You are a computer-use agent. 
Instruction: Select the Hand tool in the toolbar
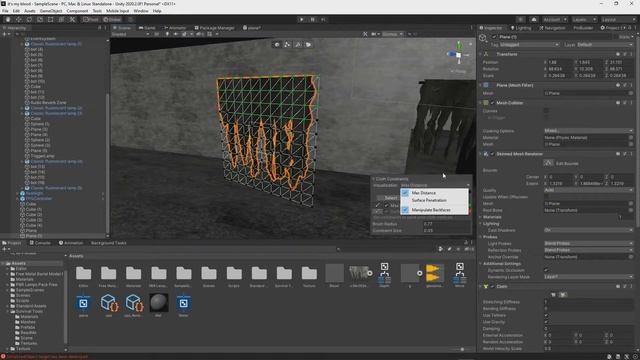click(8, 19)
